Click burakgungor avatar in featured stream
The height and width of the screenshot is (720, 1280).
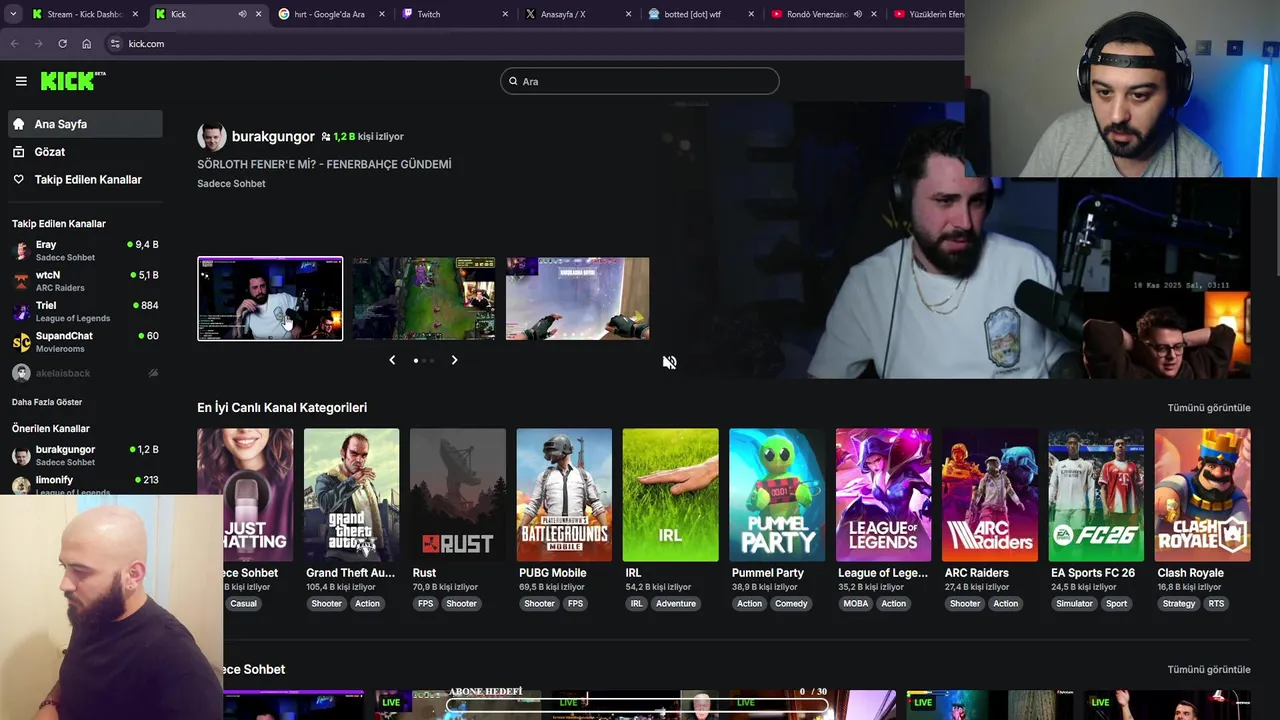pyautogui.click(x=211, y=137)
